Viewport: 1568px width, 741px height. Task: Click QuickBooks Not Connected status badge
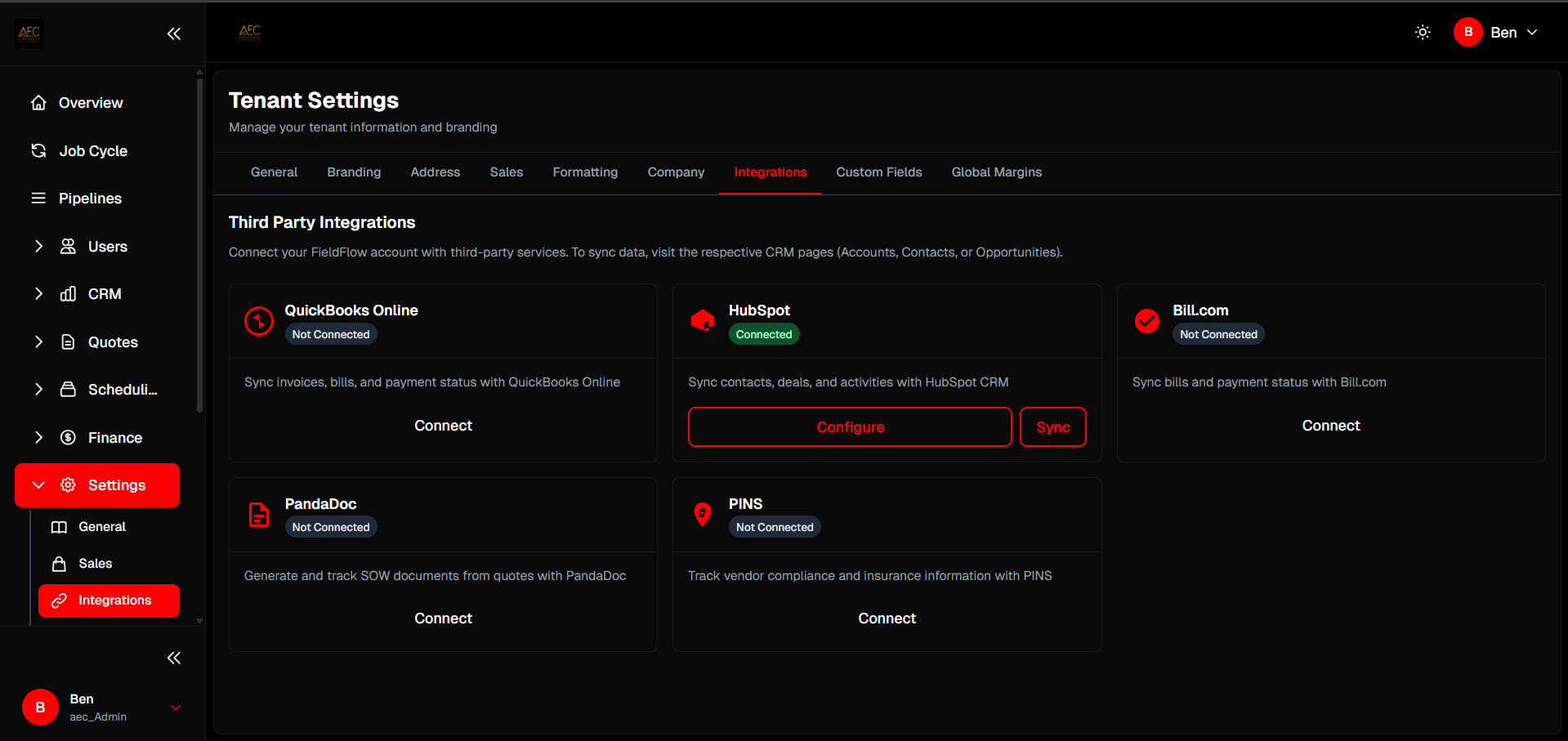(331, 334)
